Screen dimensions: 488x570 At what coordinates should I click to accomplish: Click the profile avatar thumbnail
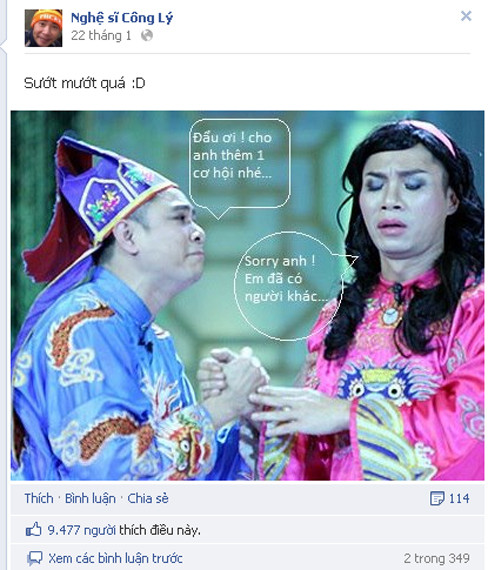[x=43, y=28]
